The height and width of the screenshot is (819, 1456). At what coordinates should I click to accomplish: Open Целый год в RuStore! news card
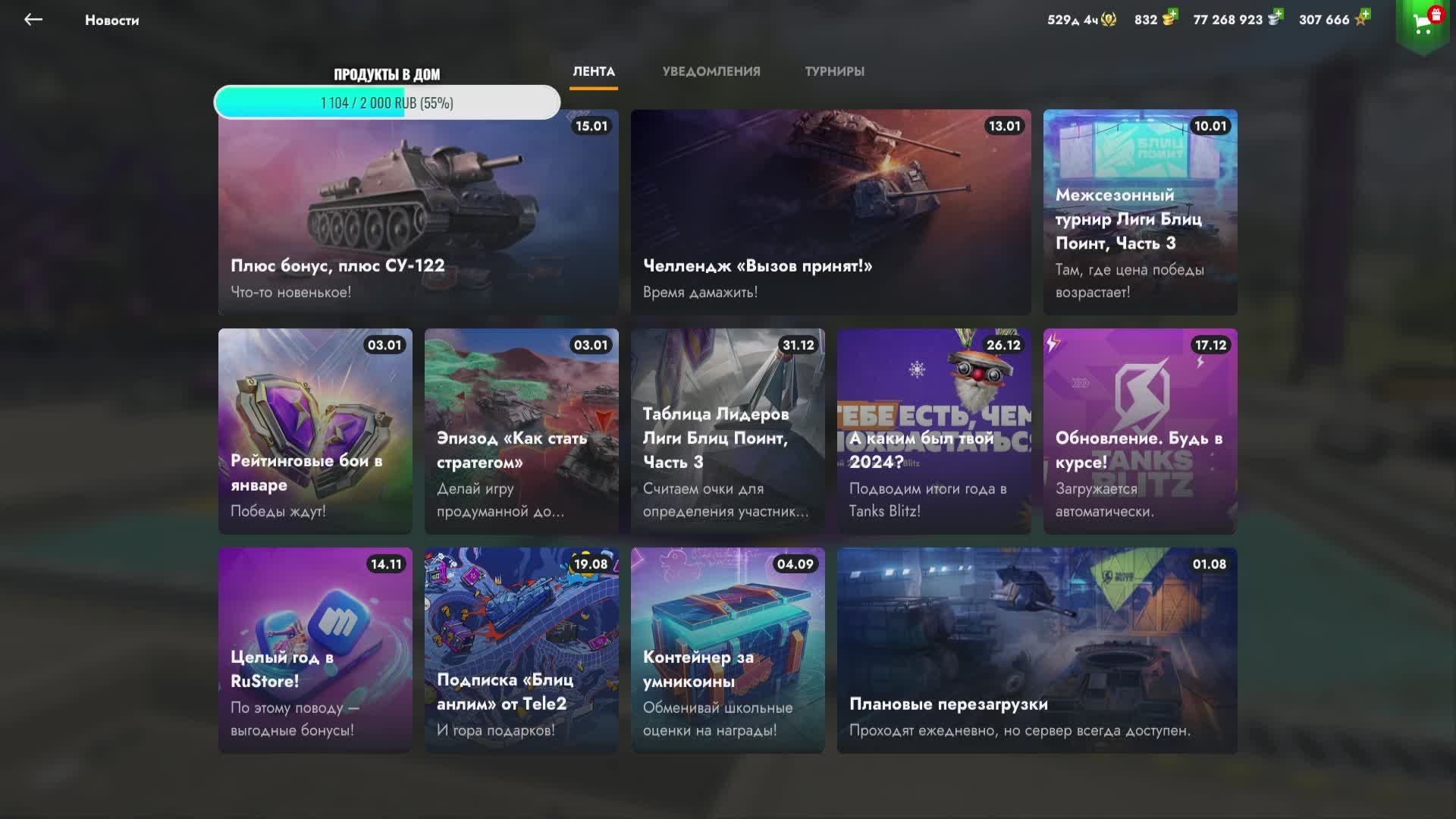coord(315,651)
